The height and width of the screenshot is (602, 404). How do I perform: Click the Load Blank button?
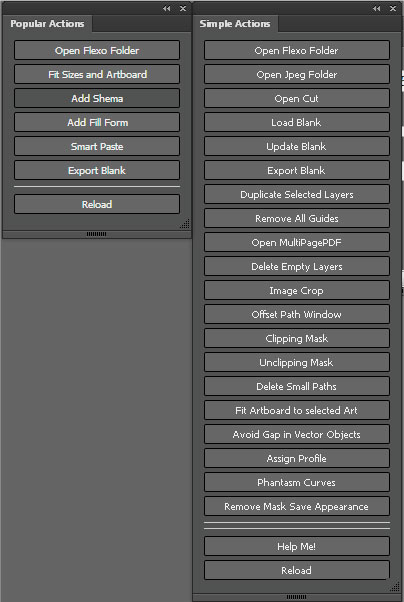pos(297,122)
